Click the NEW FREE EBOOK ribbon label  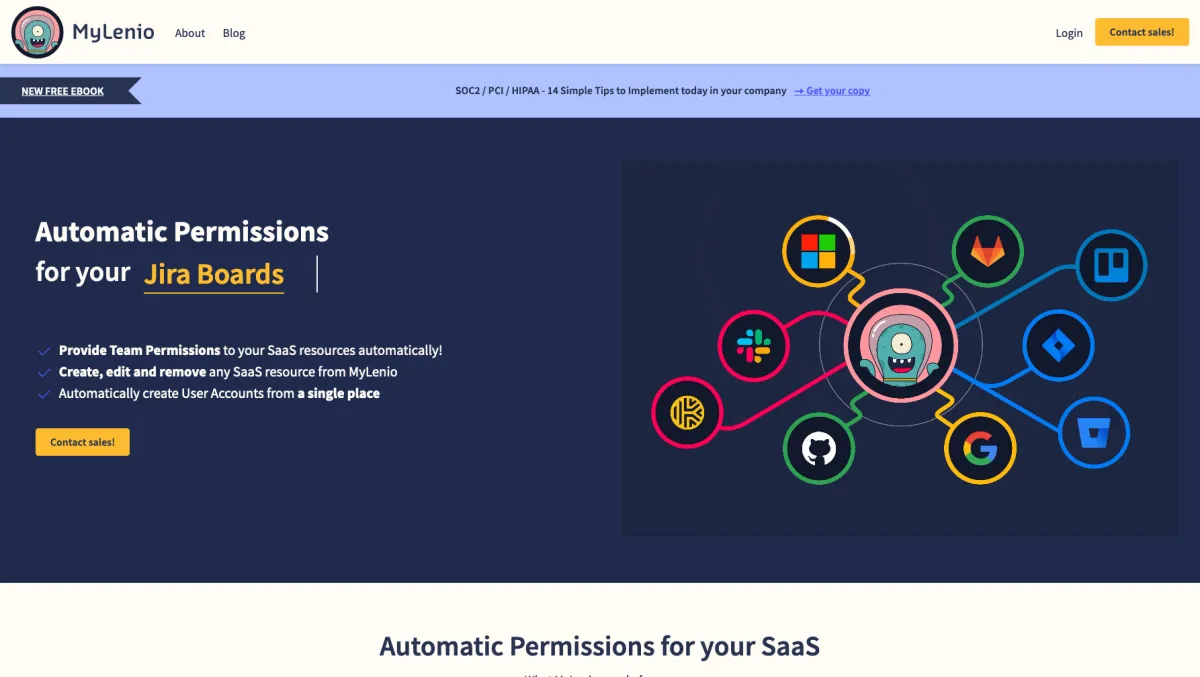63,91
